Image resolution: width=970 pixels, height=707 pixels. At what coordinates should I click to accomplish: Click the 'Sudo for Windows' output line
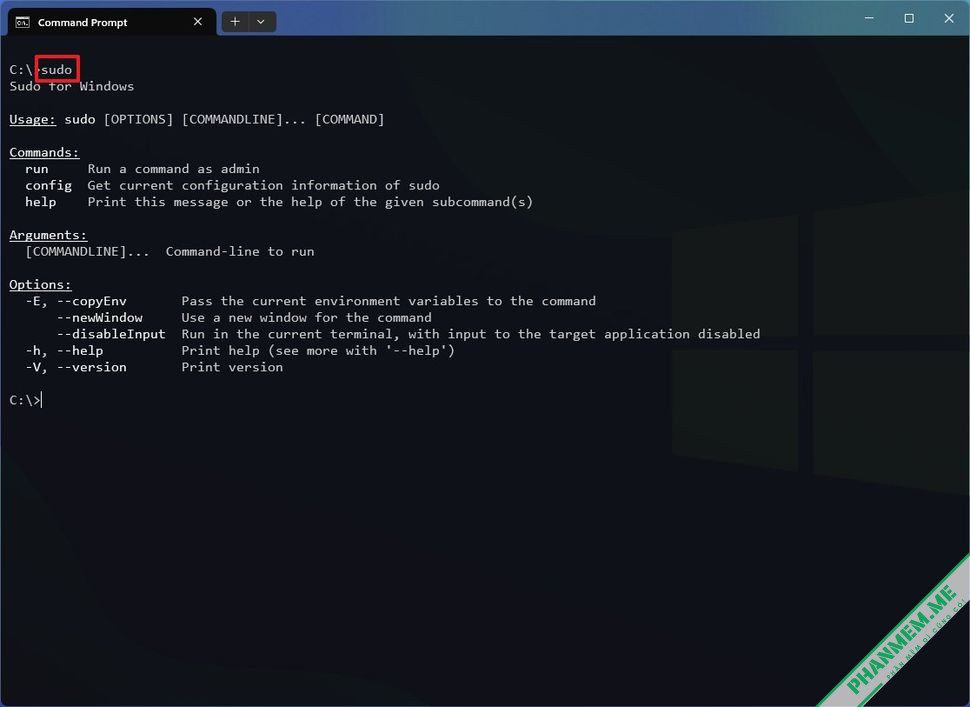(72, 86)
